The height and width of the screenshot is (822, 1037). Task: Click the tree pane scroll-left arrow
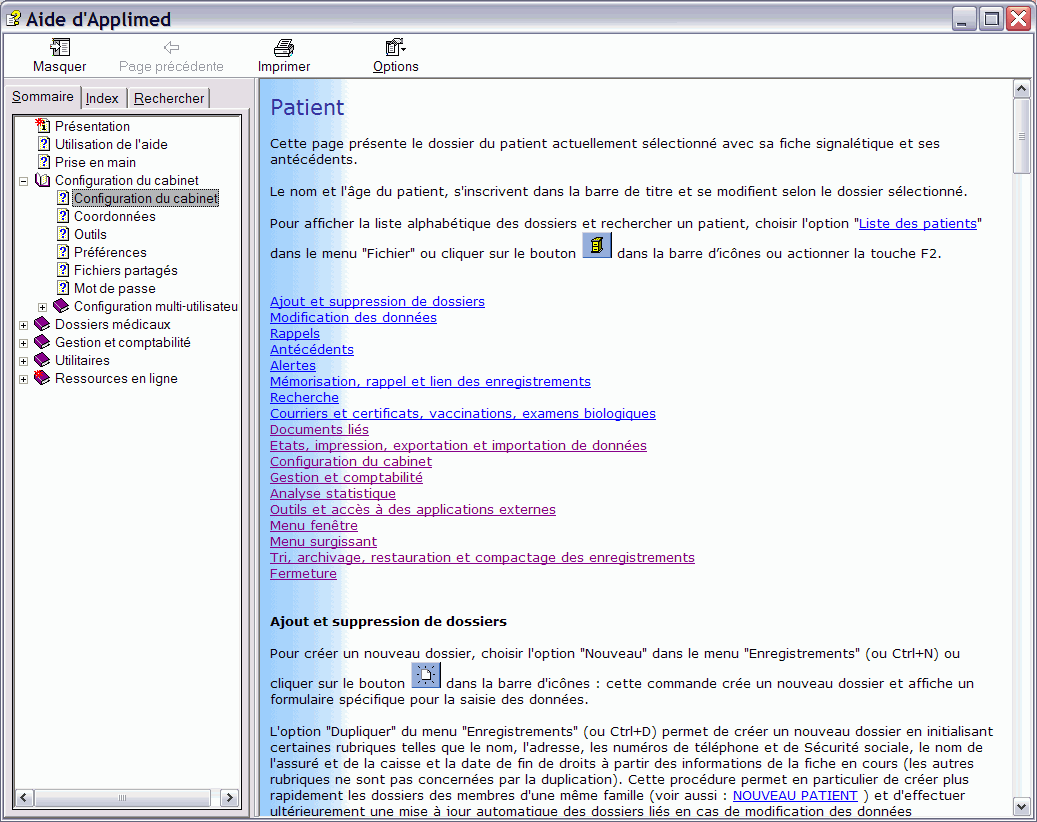[24, 798]
